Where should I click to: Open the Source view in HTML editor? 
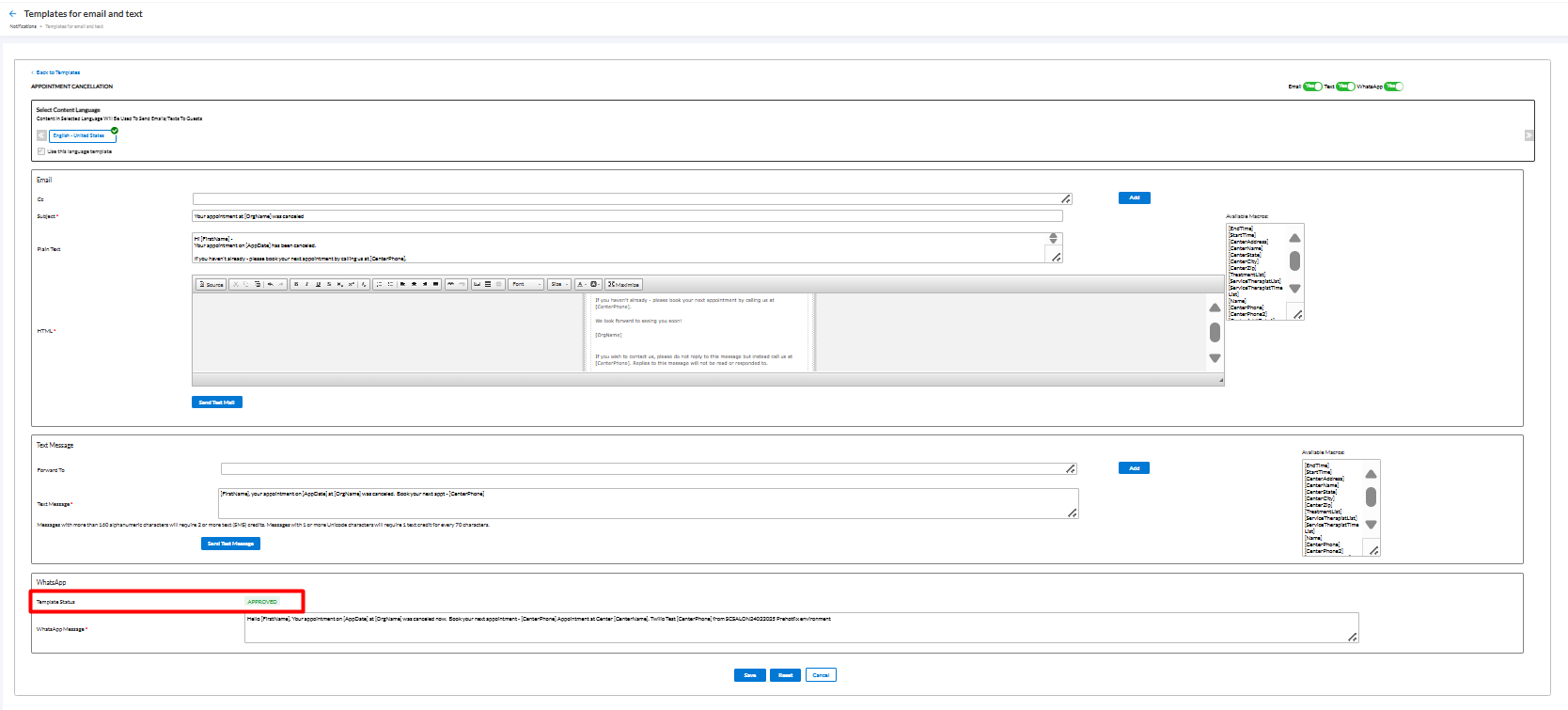(x=212, y=284)
